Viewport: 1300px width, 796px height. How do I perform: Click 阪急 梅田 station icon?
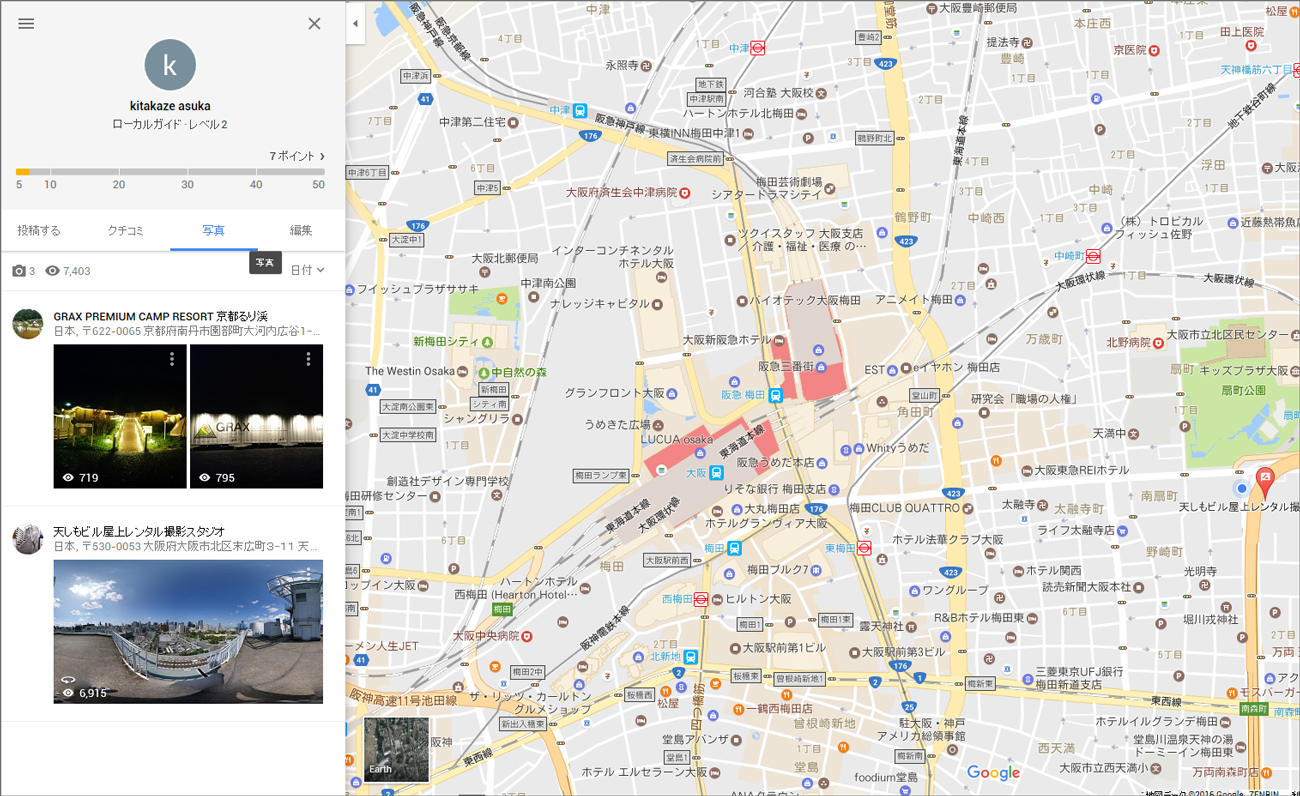[x=775, y=395]
